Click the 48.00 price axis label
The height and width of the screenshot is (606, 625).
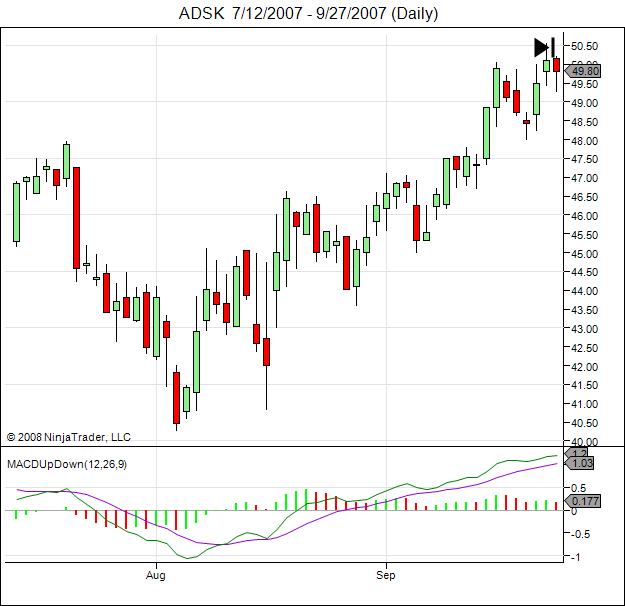(584, 141)
